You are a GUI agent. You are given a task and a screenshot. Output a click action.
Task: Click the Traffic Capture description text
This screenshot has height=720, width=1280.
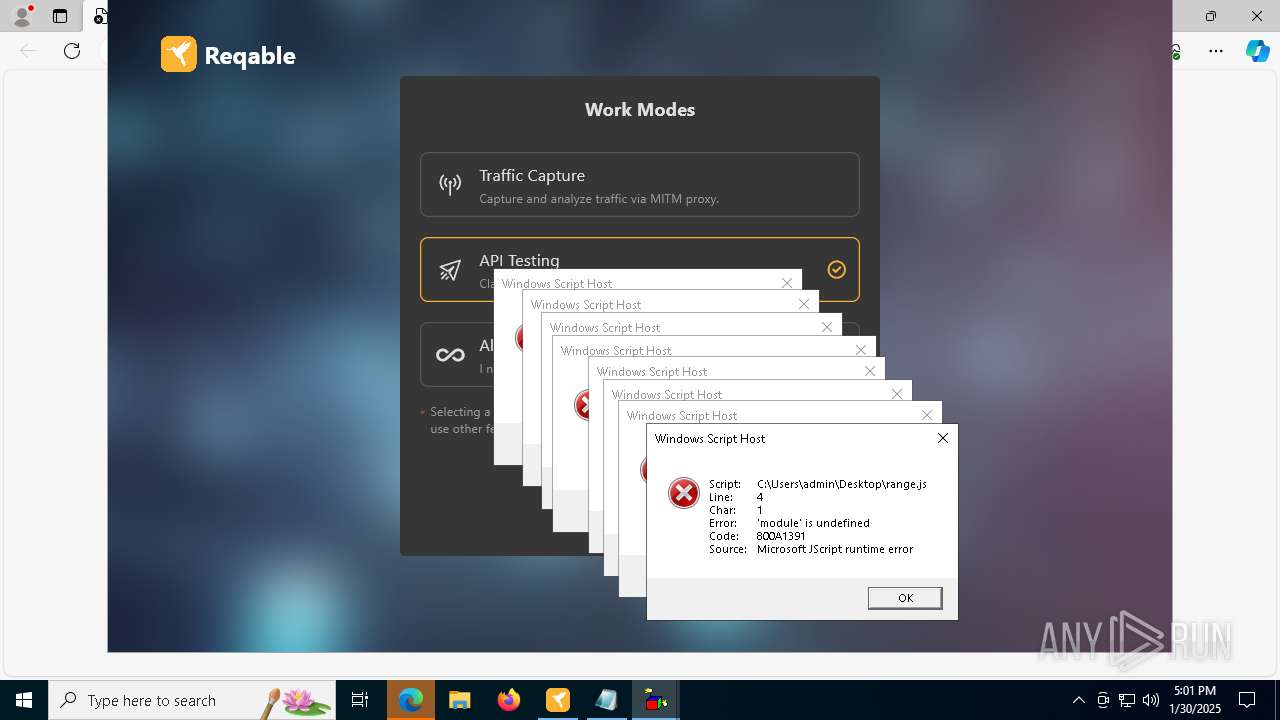tap(599, 199)
